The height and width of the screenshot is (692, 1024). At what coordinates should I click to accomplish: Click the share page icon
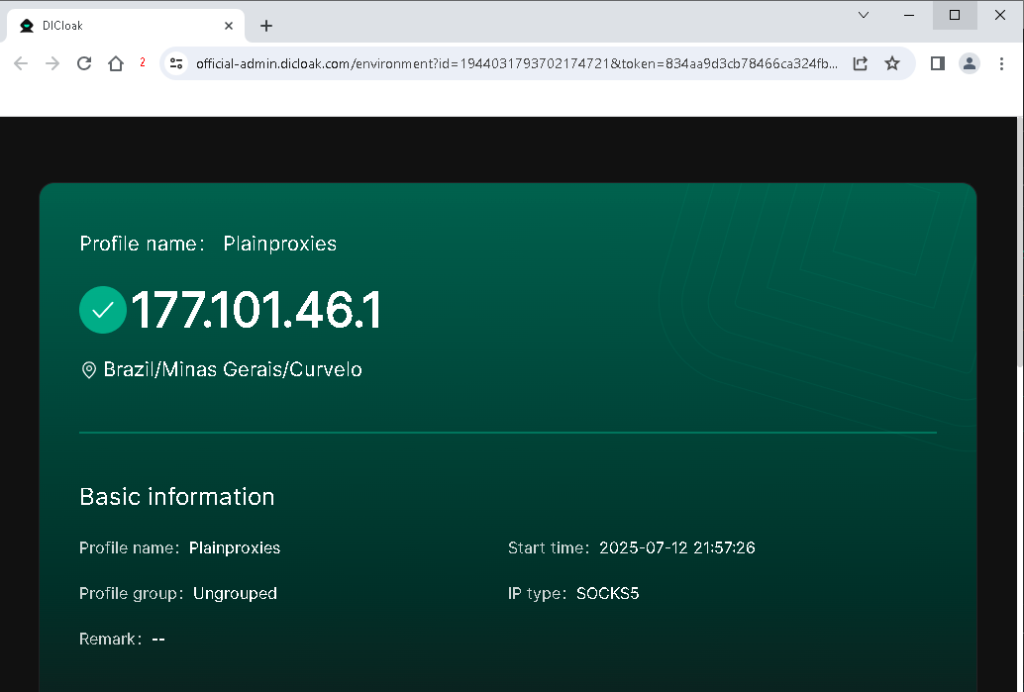(x=860, y=63)
